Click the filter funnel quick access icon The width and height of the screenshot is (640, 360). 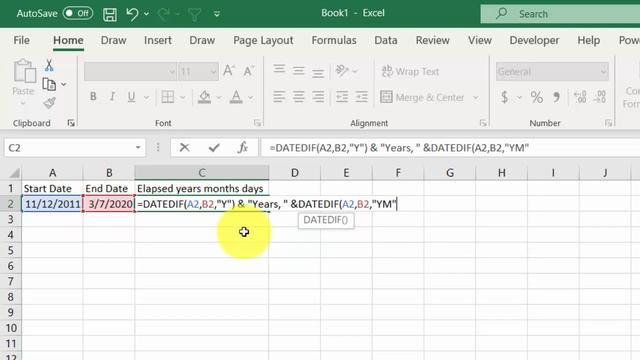click(x=195, y=15)
